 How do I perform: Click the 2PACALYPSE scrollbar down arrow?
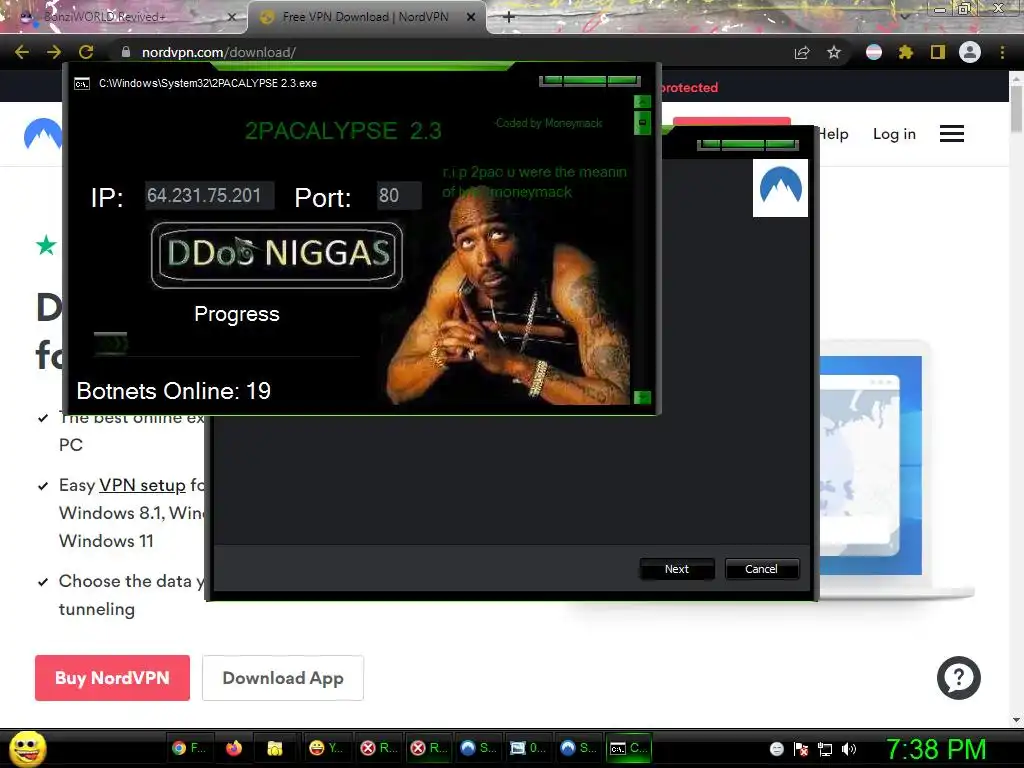(x=643, y=397)
